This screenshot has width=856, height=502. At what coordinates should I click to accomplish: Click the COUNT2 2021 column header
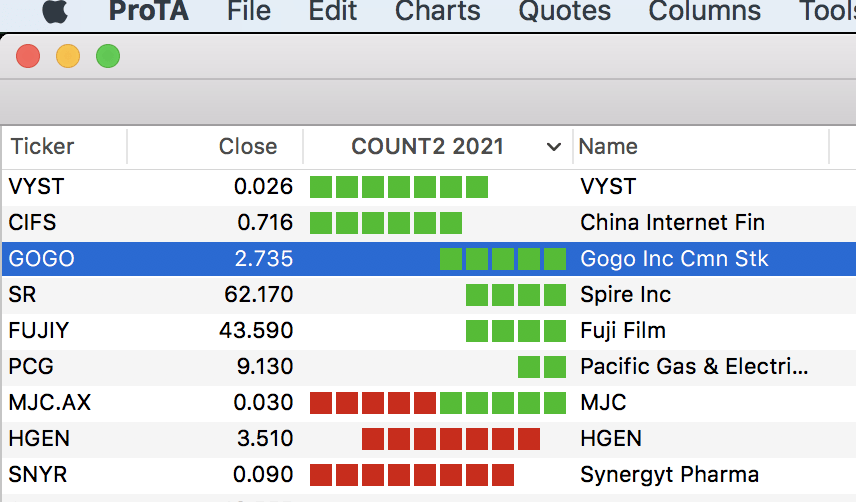(427, 146)
